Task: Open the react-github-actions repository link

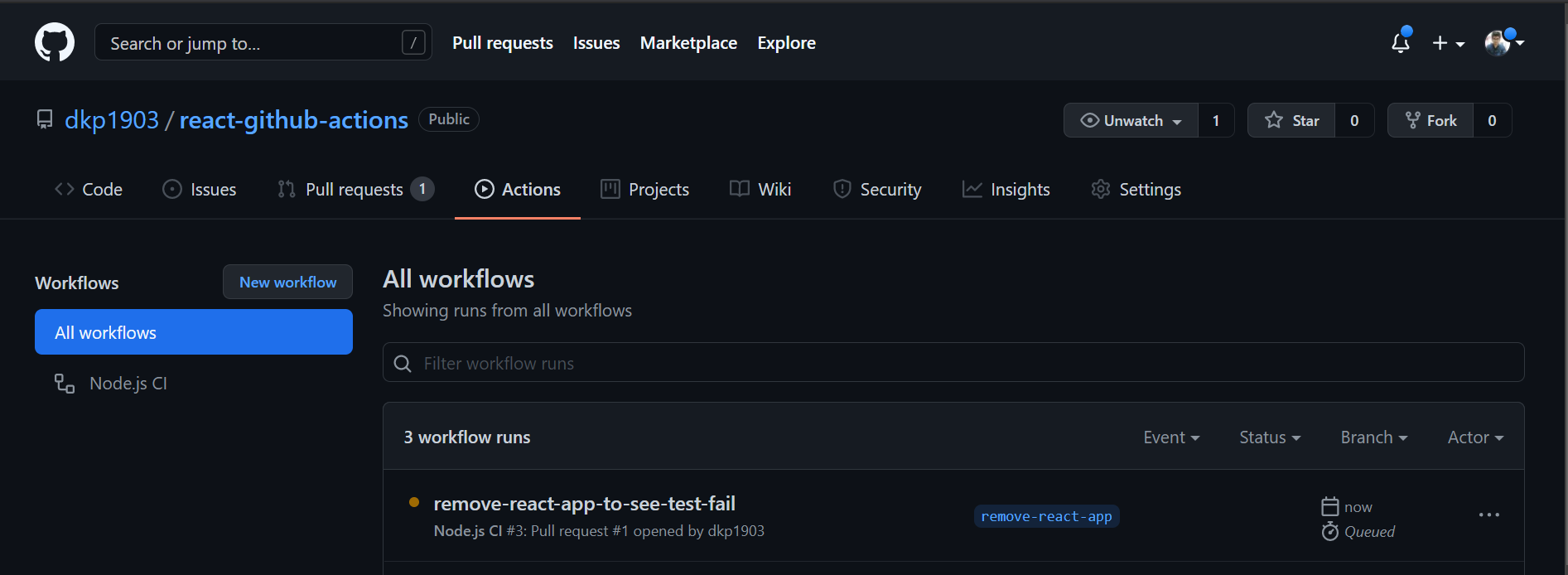Action: 294,120
